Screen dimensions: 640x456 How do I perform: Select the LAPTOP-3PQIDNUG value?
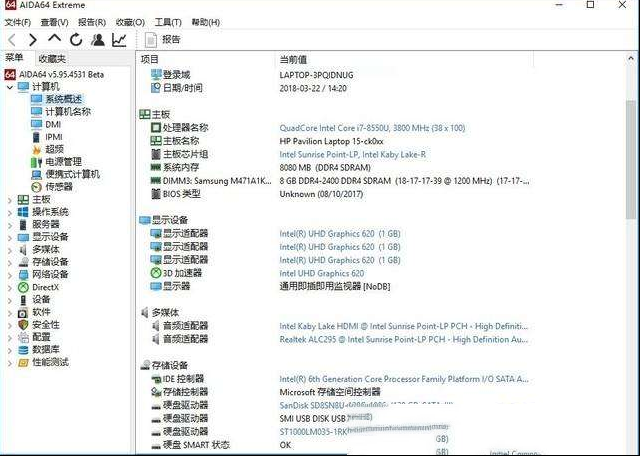316,75
